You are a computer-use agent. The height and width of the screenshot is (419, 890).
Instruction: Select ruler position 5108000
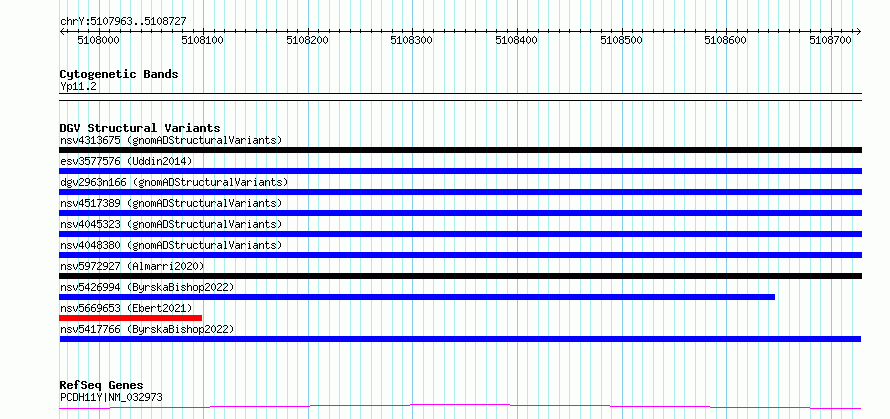[x=98, y=40]
